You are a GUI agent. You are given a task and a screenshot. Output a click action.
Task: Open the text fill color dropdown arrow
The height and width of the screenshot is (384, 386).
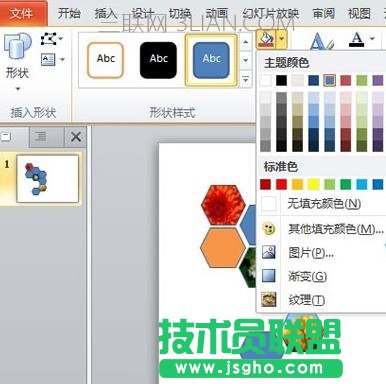click(x=372, y=39)
